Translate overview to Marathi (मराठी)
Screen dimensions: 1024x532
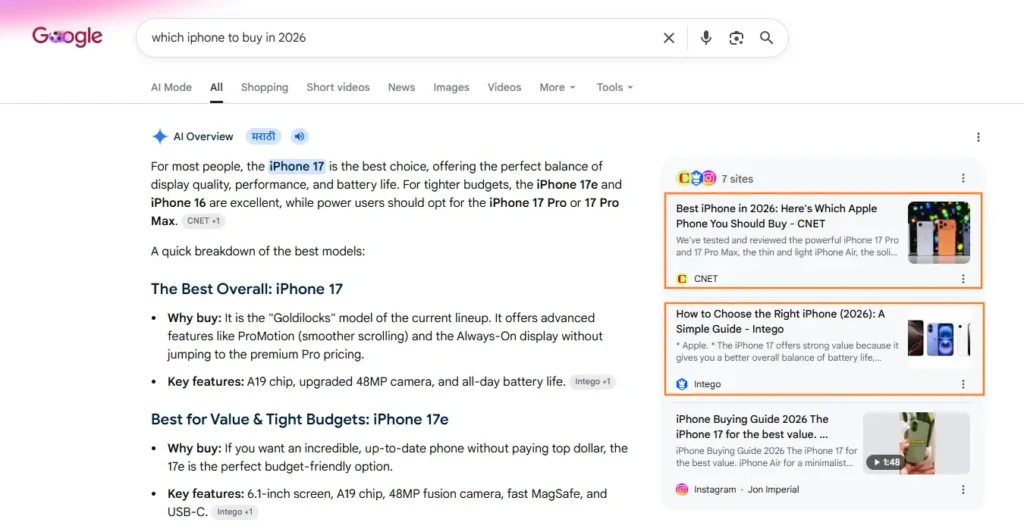click(x=263, y=136)
